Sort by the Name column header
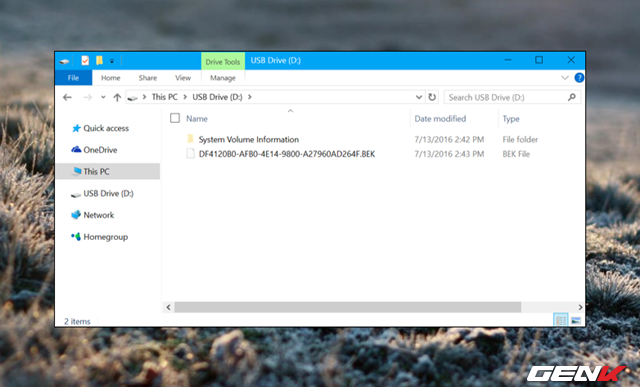The image size is (640, 387). [x=197, y=118]
